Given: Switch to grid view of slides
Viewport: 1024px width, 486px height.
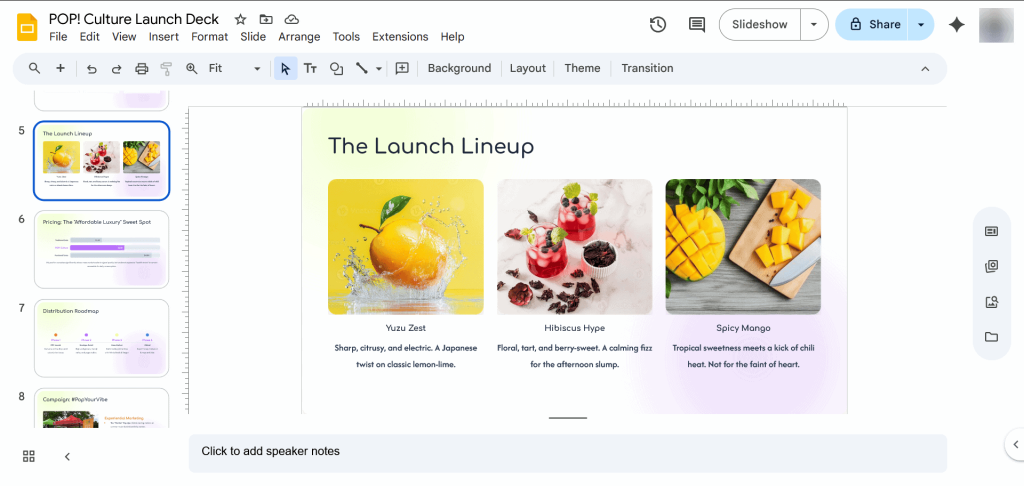Looking at the screenshot, I should click(x=29, y=456).
